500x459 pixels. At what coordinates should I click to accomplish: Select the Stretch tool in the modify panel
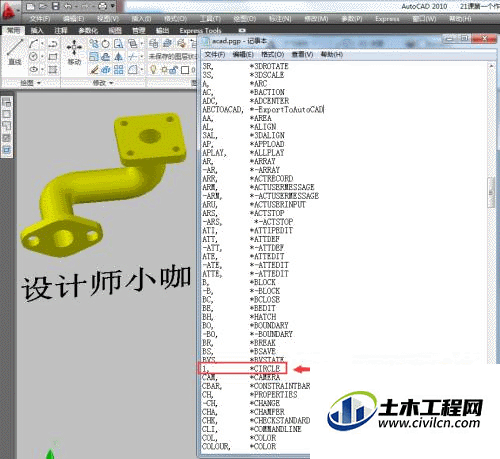118,43
